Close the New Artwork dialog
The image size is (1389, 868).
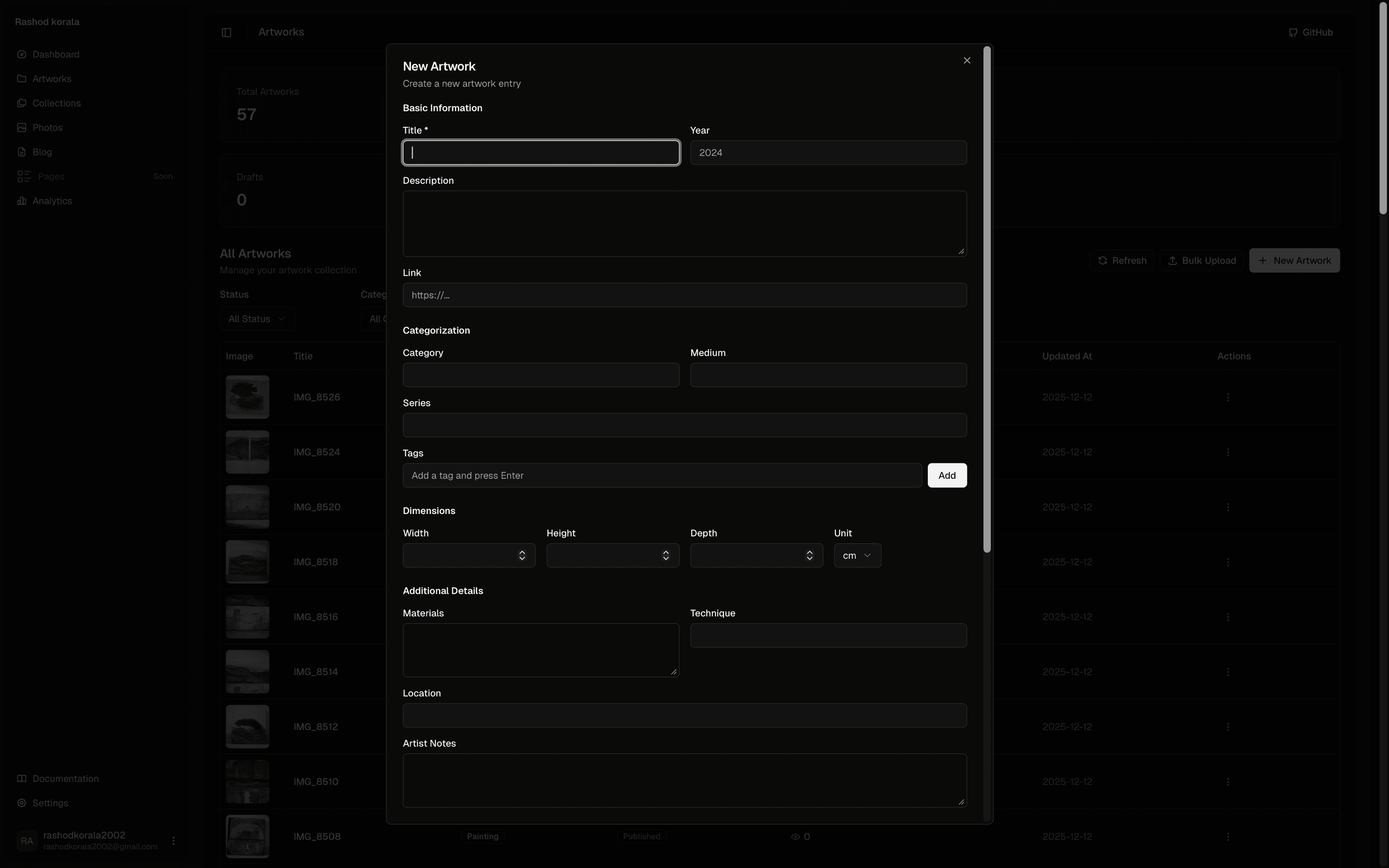click(967, 60)
